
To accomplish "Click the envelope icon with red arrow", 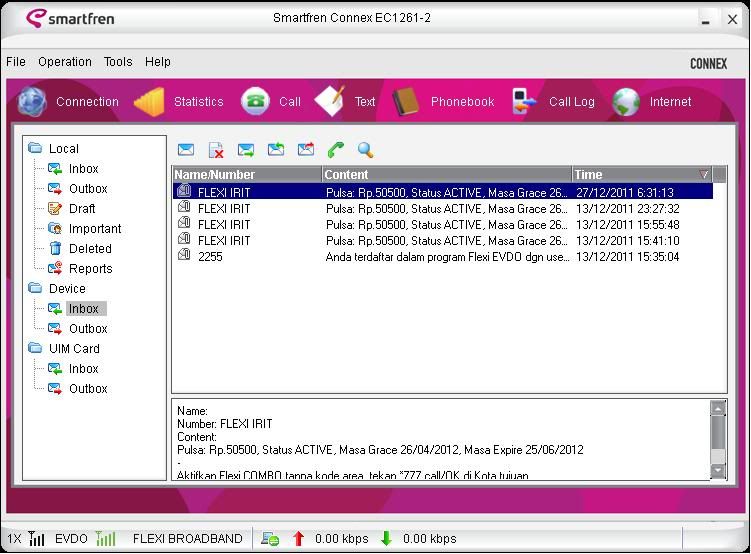I will coord(306,149).
